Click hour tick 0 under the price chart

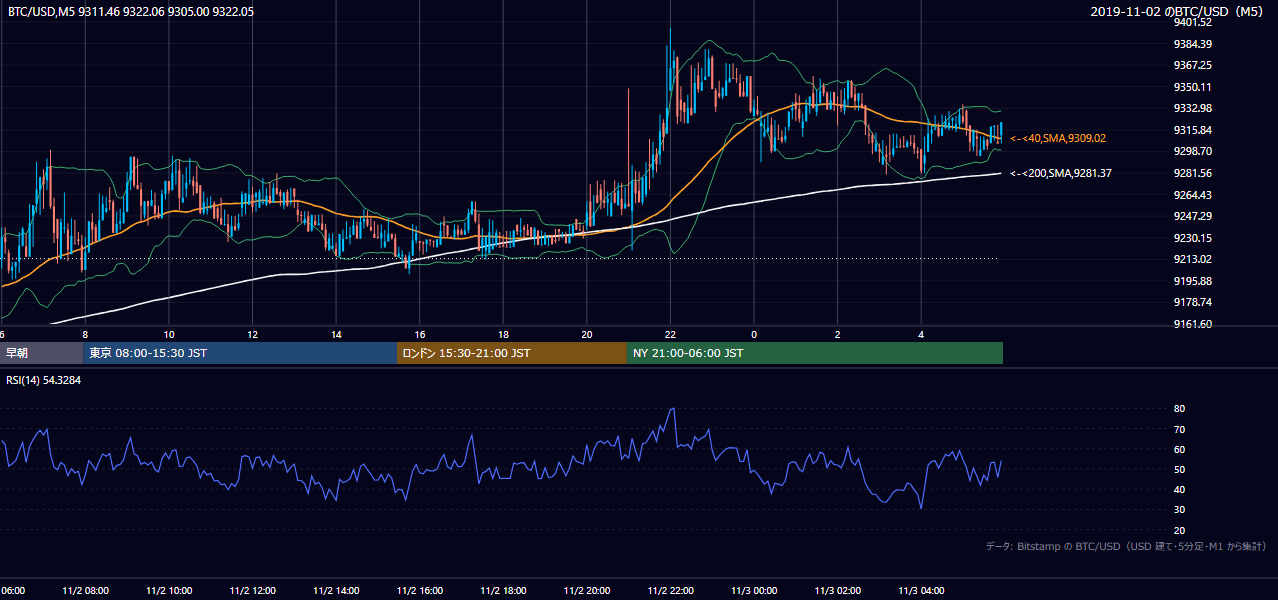coord(754,335)
